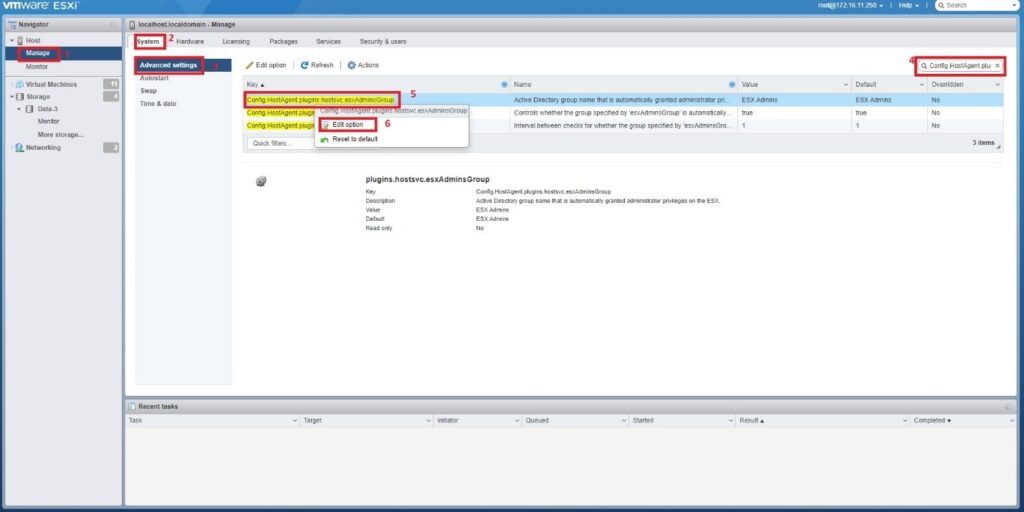Click the Recent tasks panel icon
Screen dimensions: 1024x512
(132, 406)
